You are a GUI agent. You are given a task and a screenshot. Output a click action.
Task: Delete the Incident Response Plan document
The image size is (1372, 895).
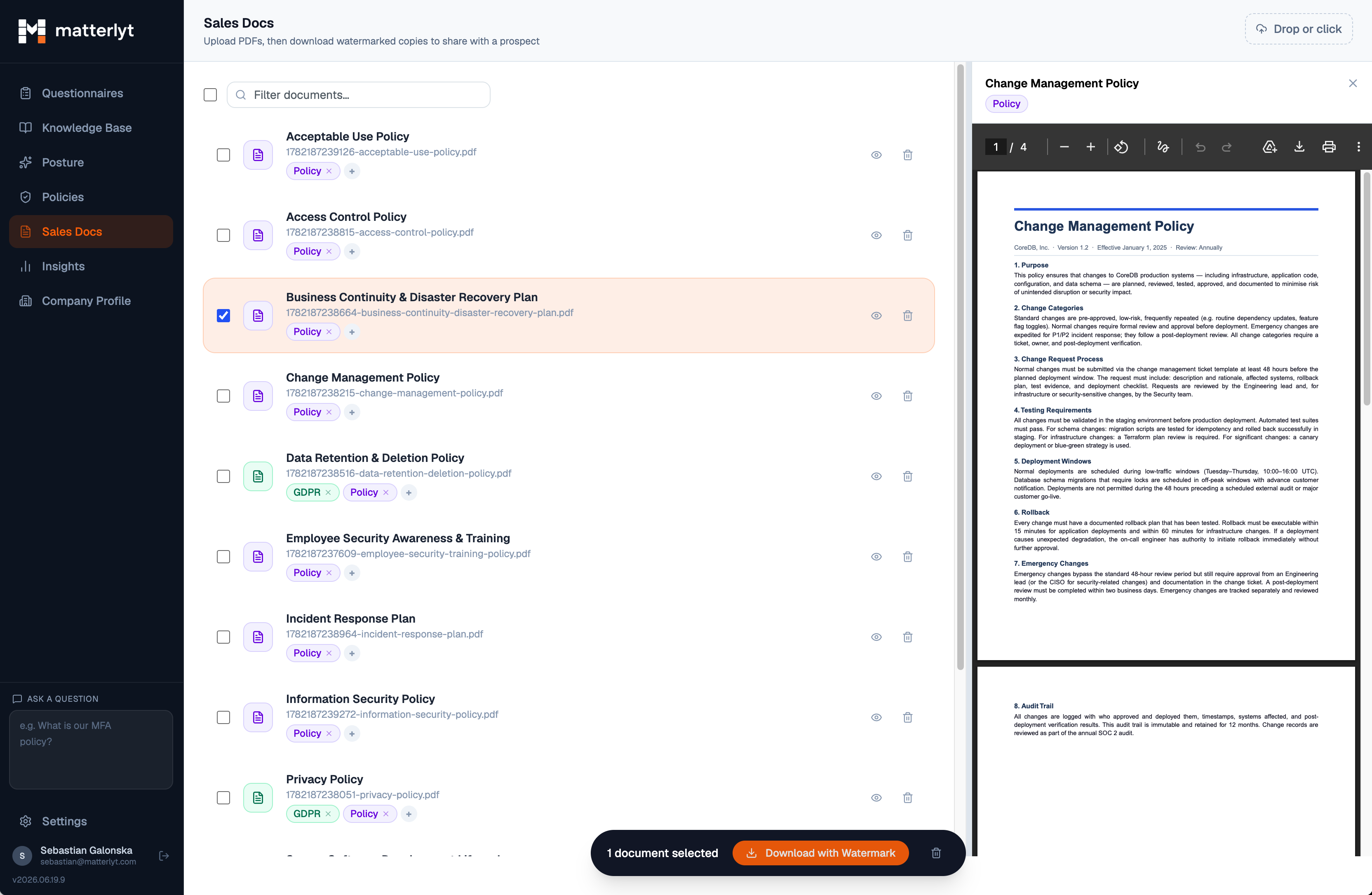(907, 637)
